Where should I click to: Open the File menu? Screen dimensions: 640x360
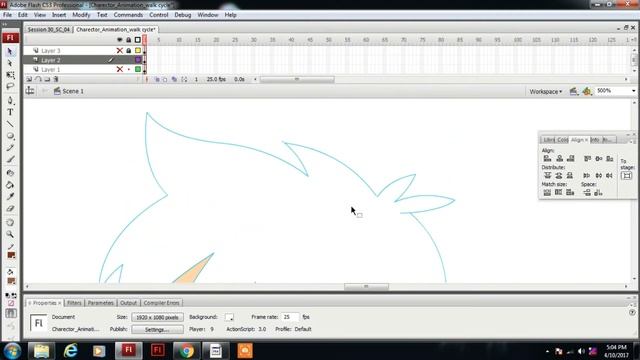click(x=7, y=15)
